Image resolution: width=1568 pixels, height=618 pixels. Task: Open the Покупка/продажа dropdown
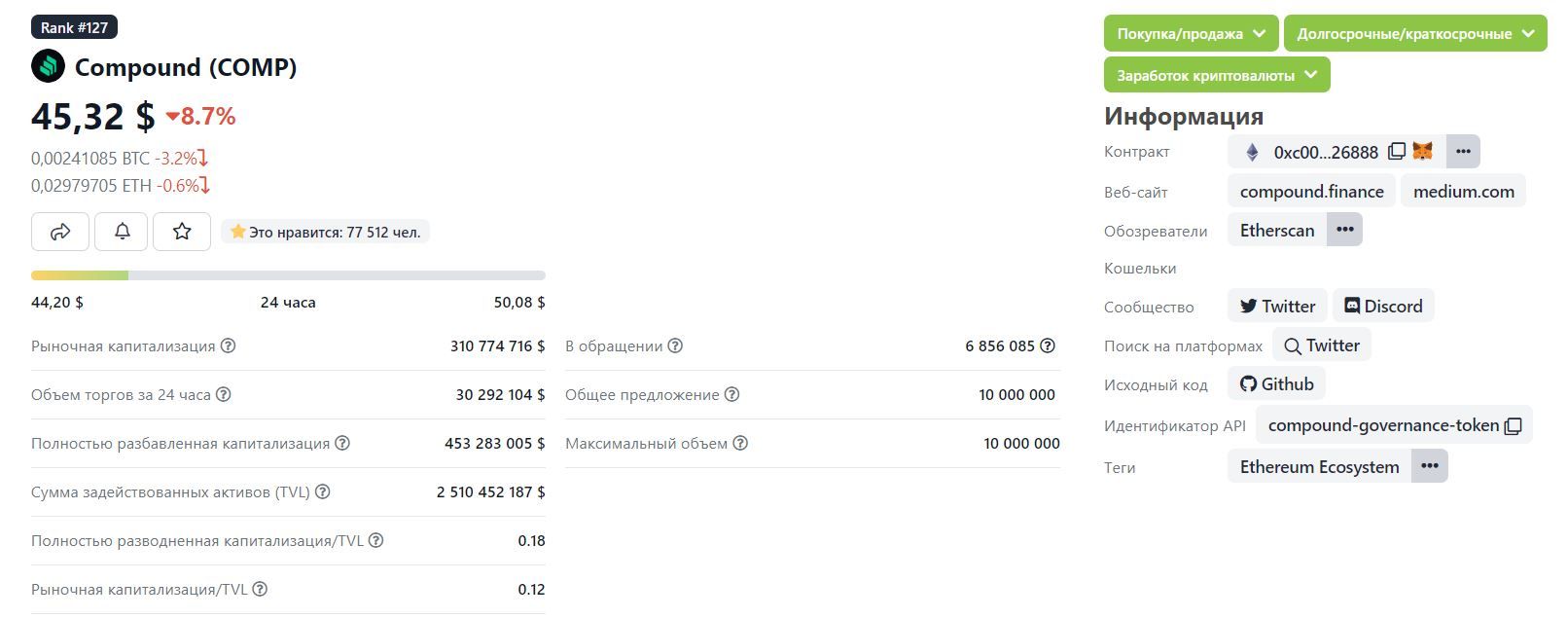pyautogui.click(x=1191, y=33)
